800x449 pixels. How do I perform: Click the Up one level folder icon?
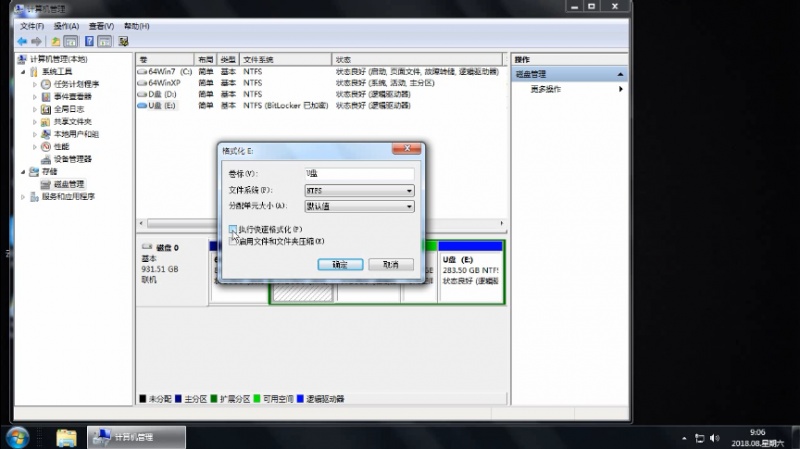pyautogui.click(x=55, y=41)
